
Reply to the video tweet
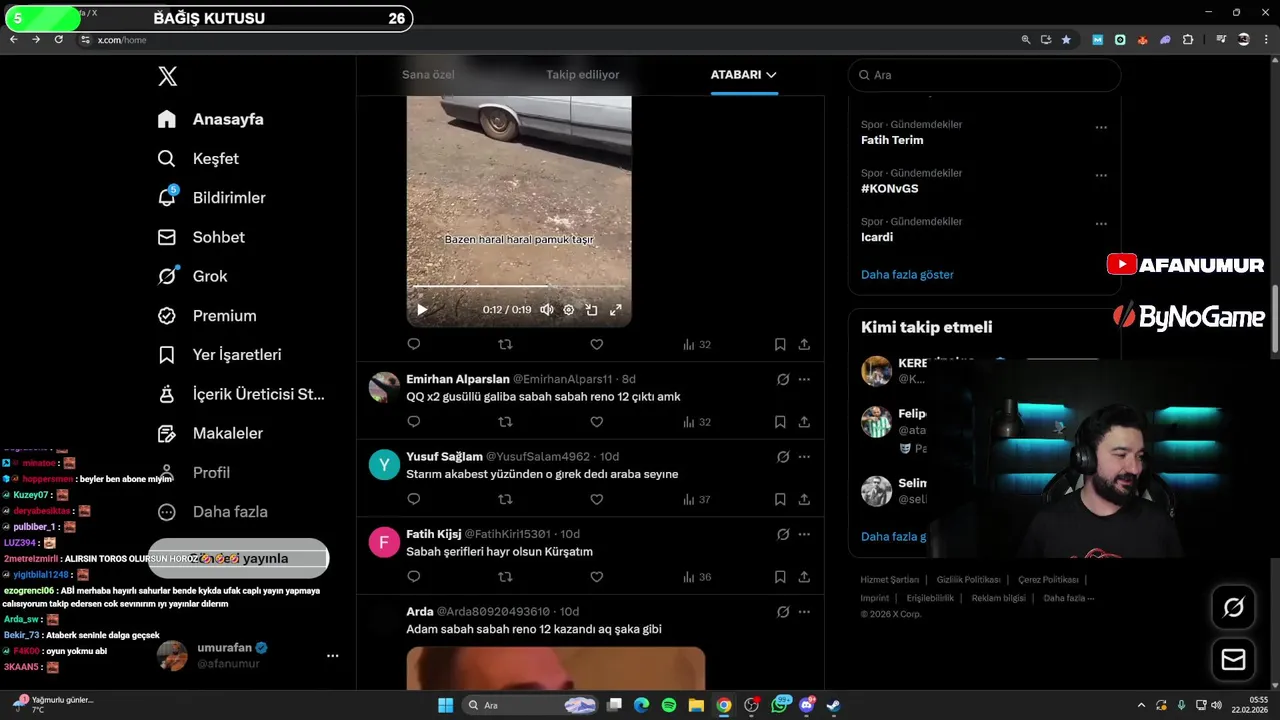[414, 344]
